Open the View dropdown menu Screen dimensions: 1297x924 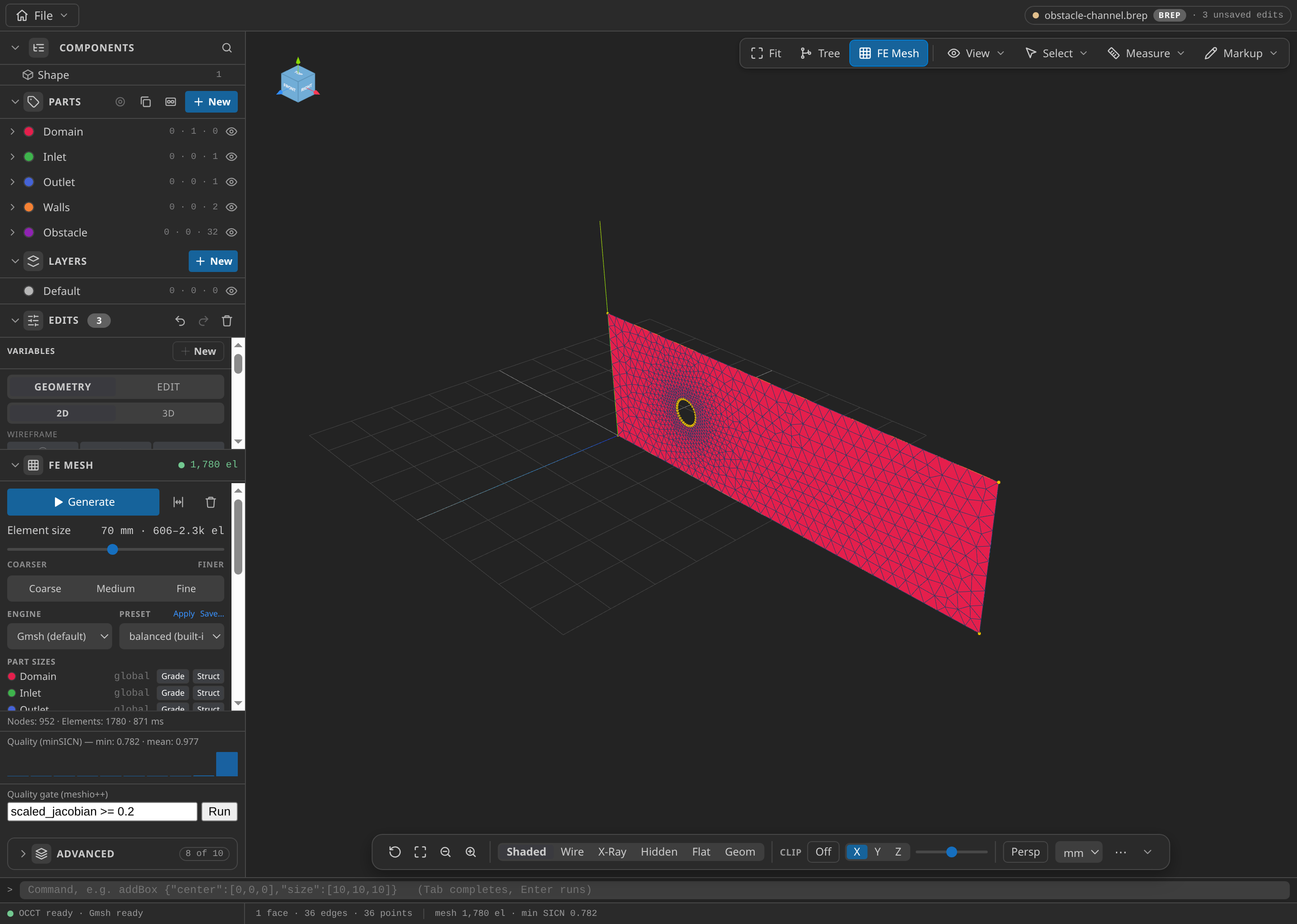976,54
